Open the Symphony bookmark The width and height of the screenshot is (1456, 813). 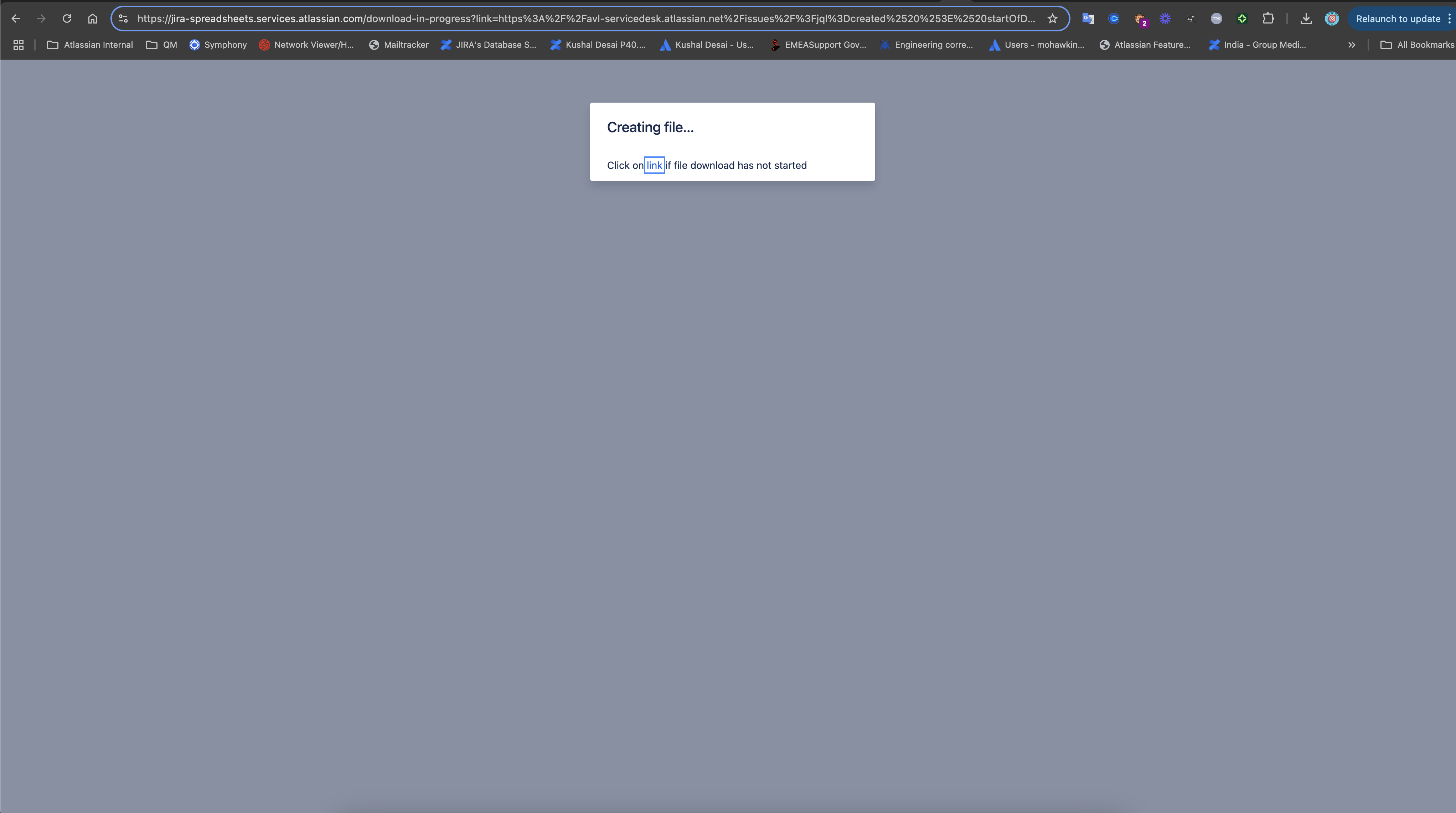pyautogui.click(x=218, y=45)
